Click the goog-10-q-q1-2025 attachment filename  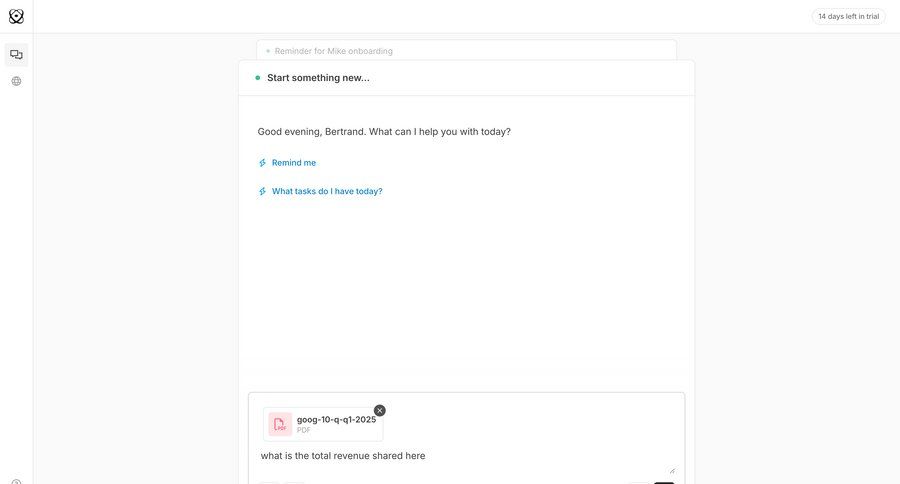click(336, 419)
